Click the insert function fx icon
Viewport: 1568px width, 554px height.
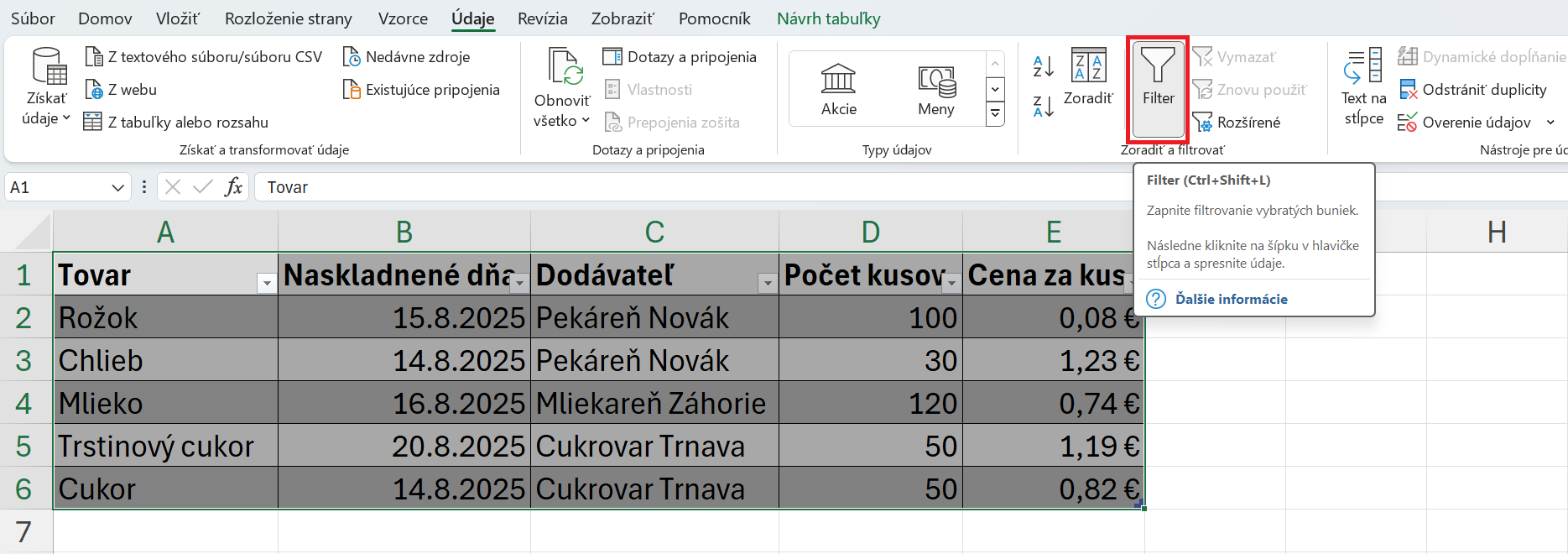[x=233, y=187]
